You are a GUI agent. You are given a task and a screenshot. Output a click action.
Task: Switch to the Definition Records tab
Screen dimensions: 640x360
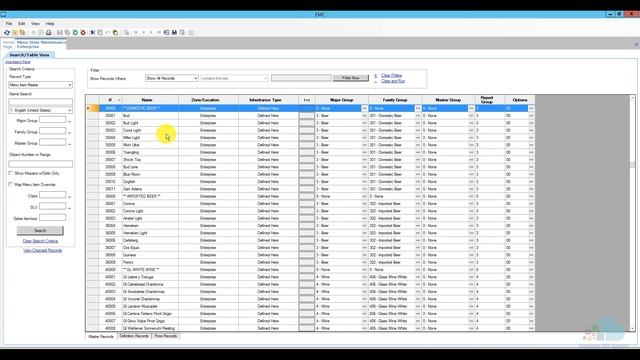pos(134,336)
